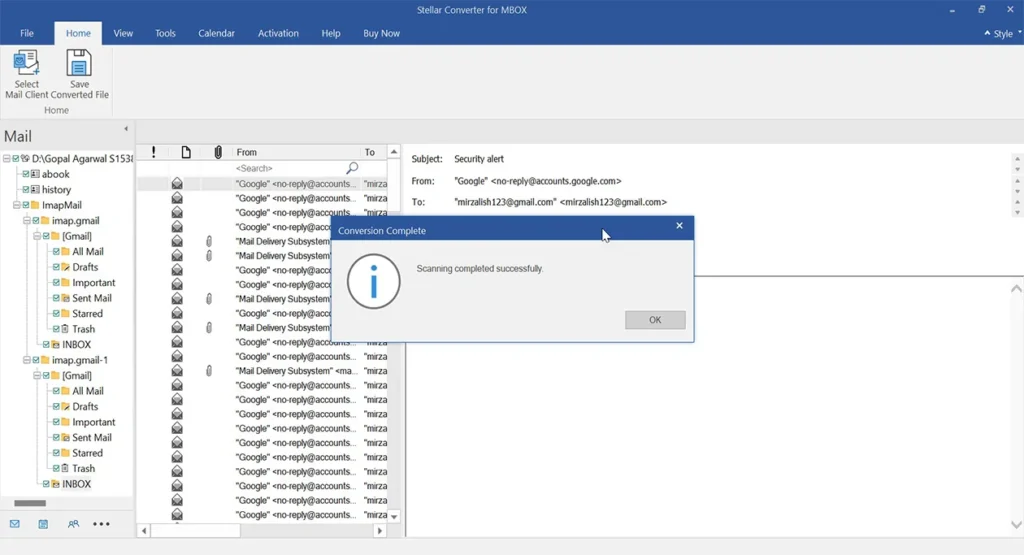The image size is (1024, 555).
Task: Toggle checkbox for imap.gmail-1
Action: pyautogui.click(x=36, y=360)
